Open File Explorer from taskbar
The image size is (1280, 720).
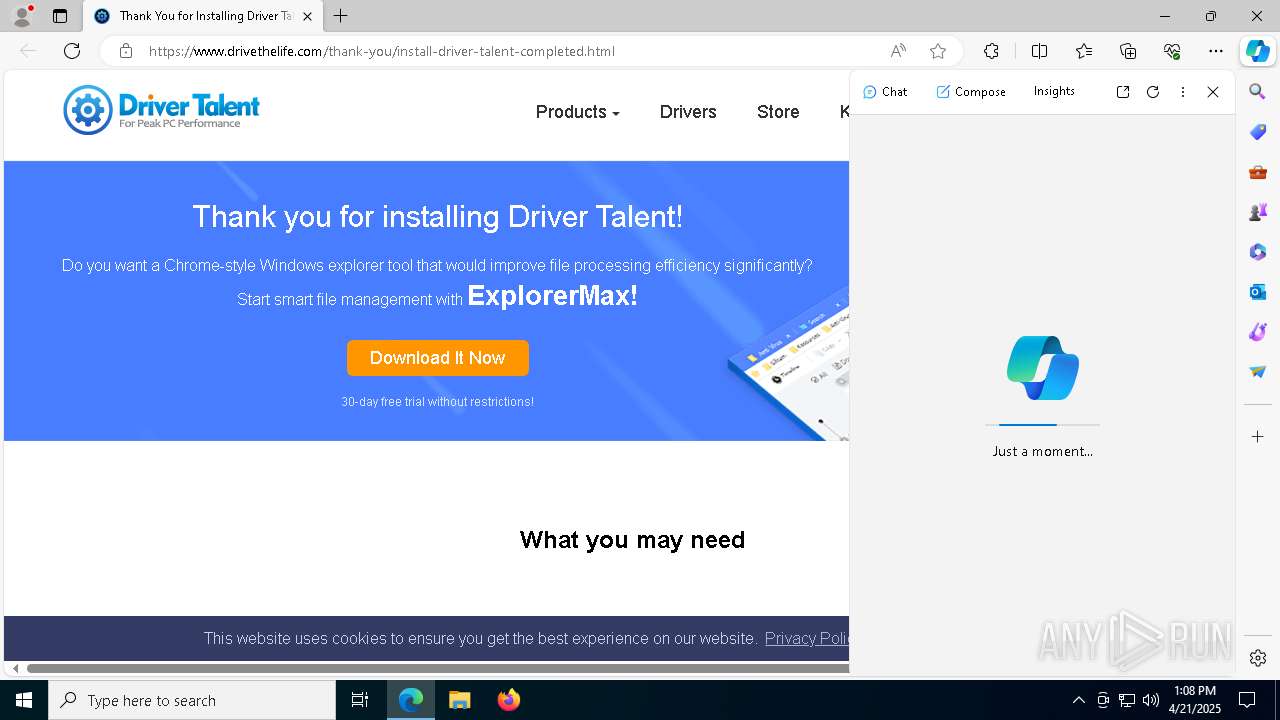tap(459, 700)
